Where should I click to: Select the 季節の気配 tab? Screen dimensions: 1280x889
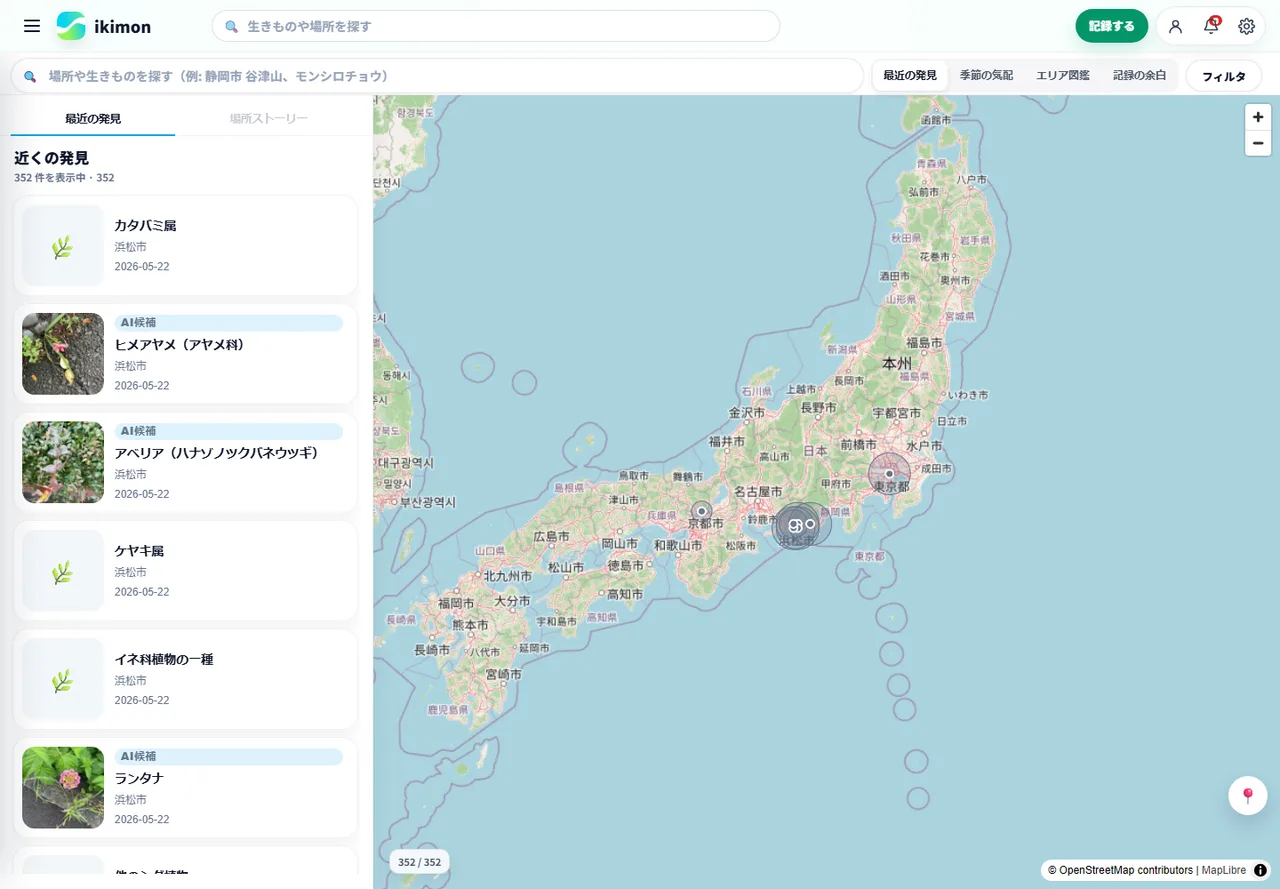tap(986, 76)
